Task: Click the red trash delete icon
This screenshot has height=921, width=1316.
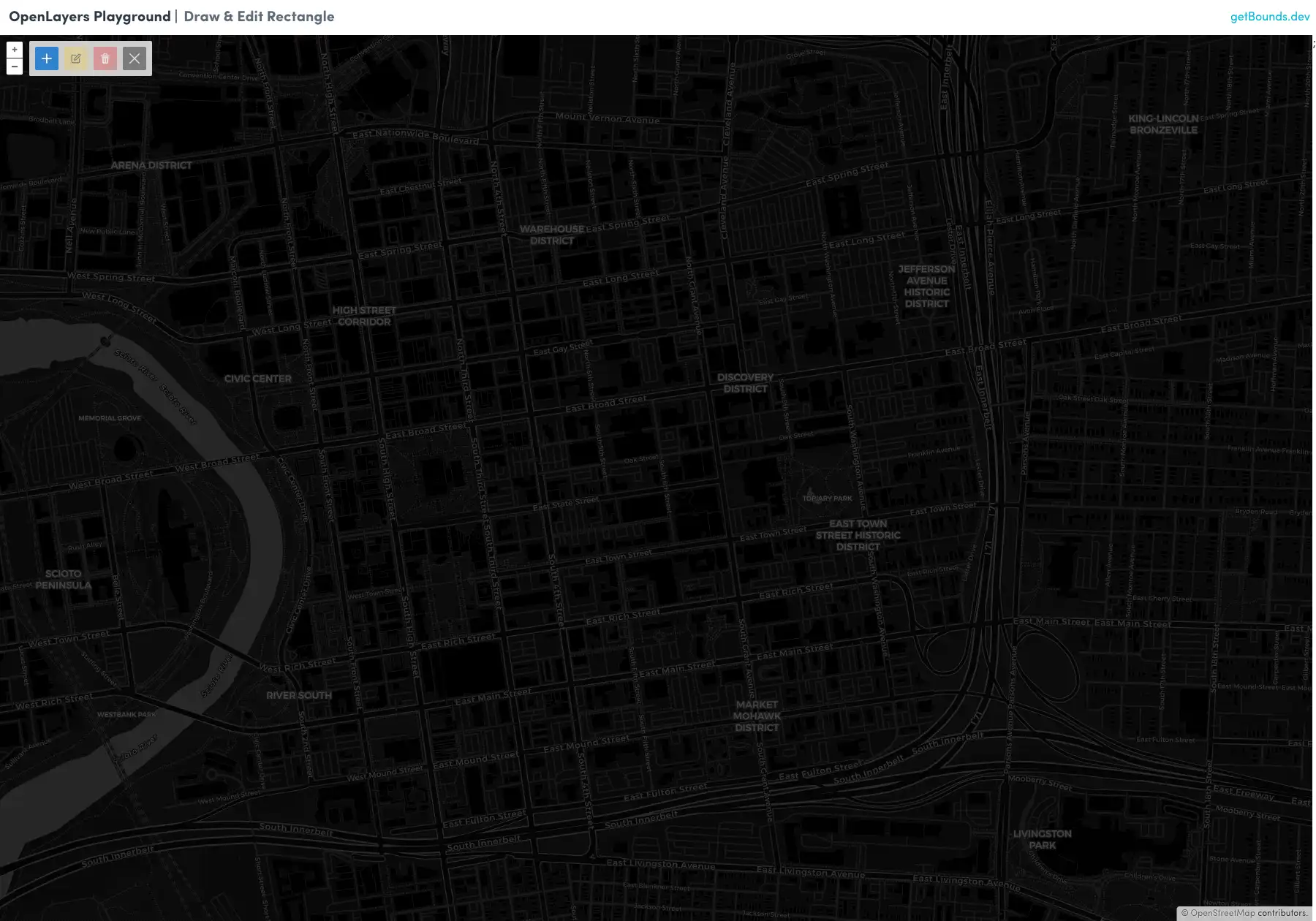Action: coord(105,58)
